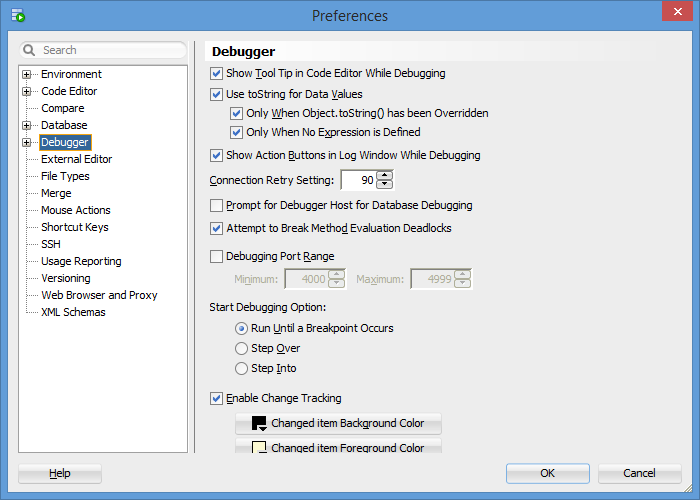The image size is (700, 500).
Task: Click the Preferences window app icon
Action: [17, 15]
